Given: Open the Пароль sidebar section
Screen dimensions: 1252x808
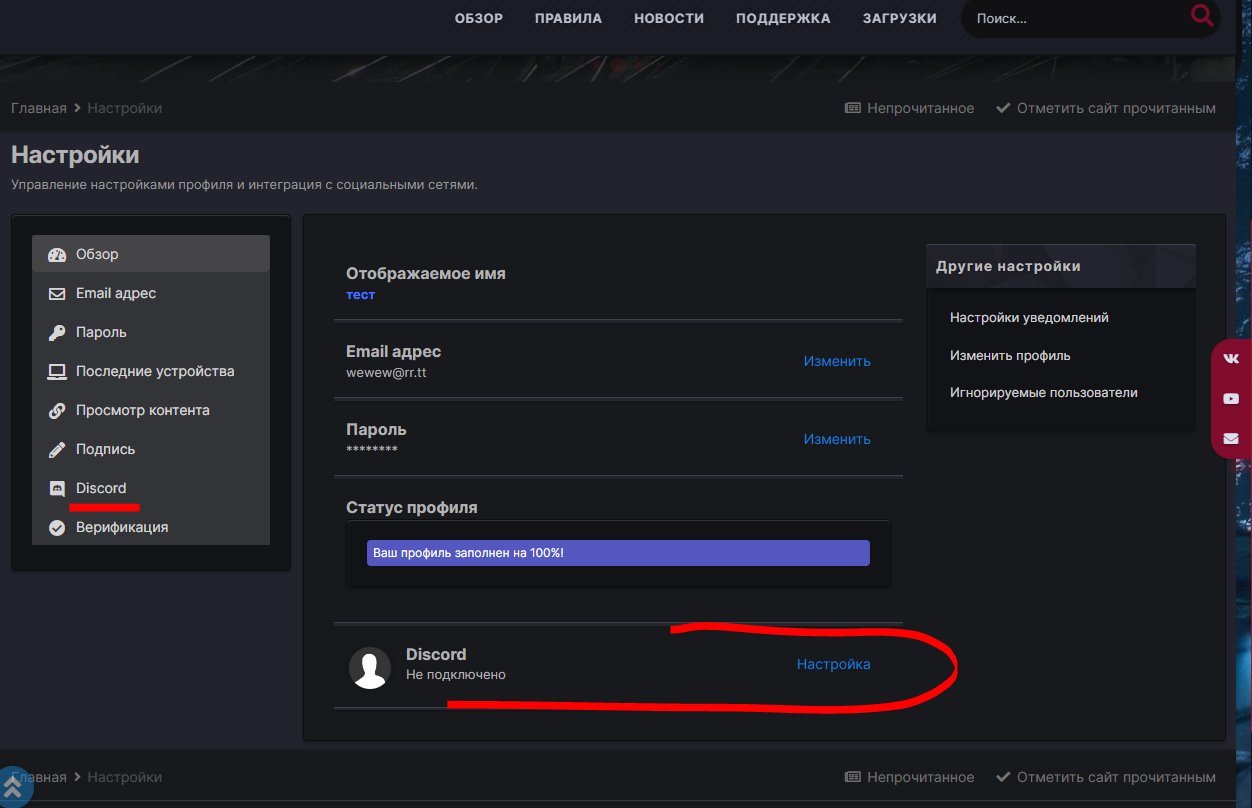Looking at the screenshot, I should pyautogui.click(x=101, y=332).
